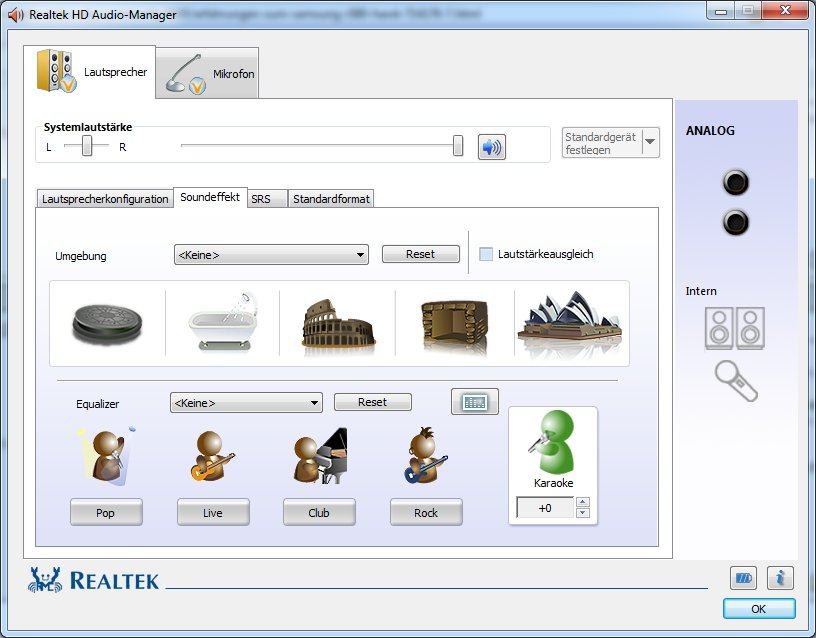This screenshot has height=638, width=816.
Task: Apply the Club equalizer preset button
Action: (x=319, y=513)
